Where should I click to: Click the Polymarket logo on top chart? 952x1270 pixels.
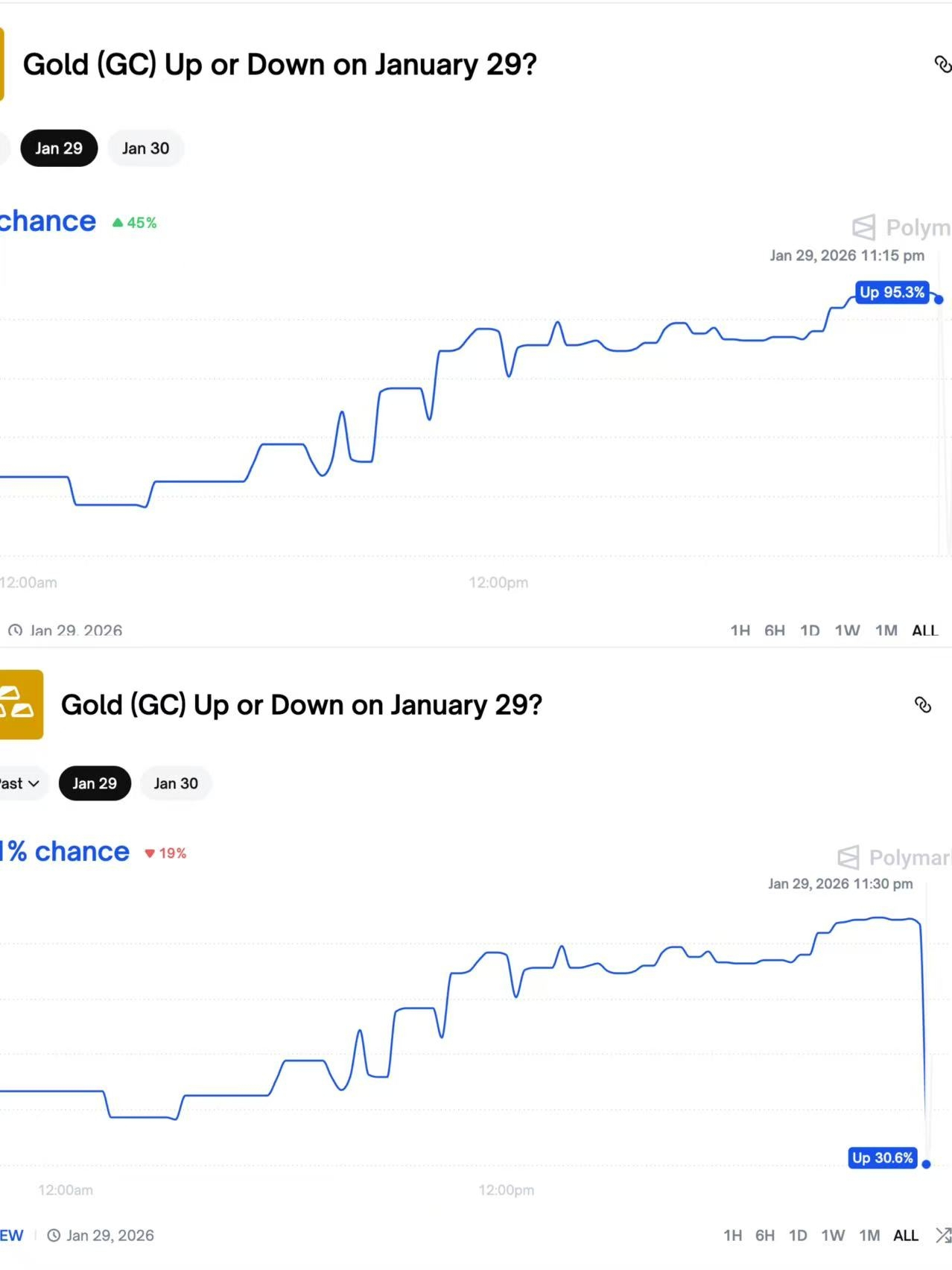pyautogui.click(x=901, y=227)
